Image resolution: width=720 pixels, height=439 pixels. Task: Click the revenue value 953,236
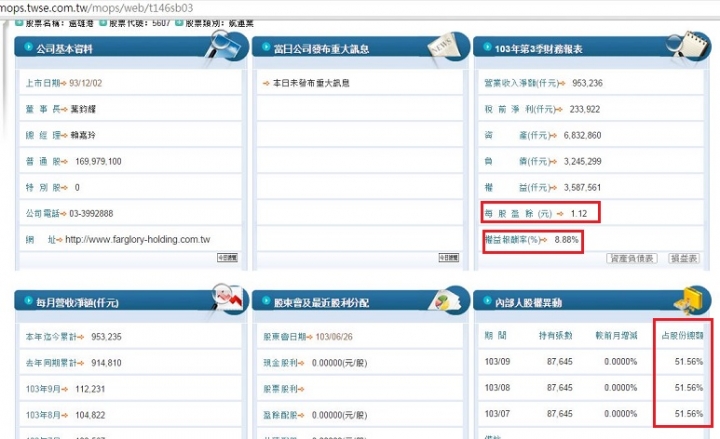(587, 83)
